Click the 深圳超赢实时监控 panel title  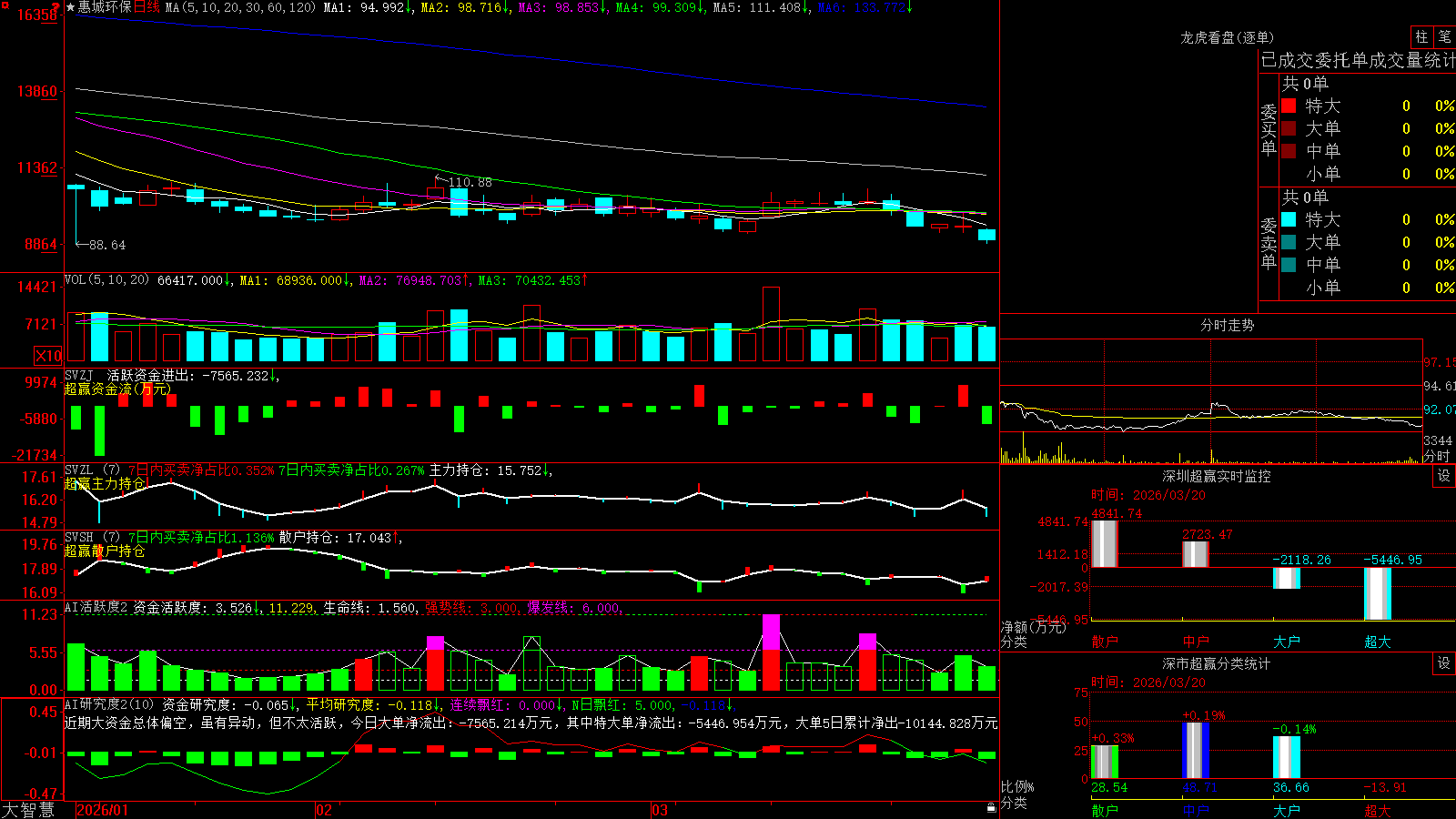coord(1217,476)
